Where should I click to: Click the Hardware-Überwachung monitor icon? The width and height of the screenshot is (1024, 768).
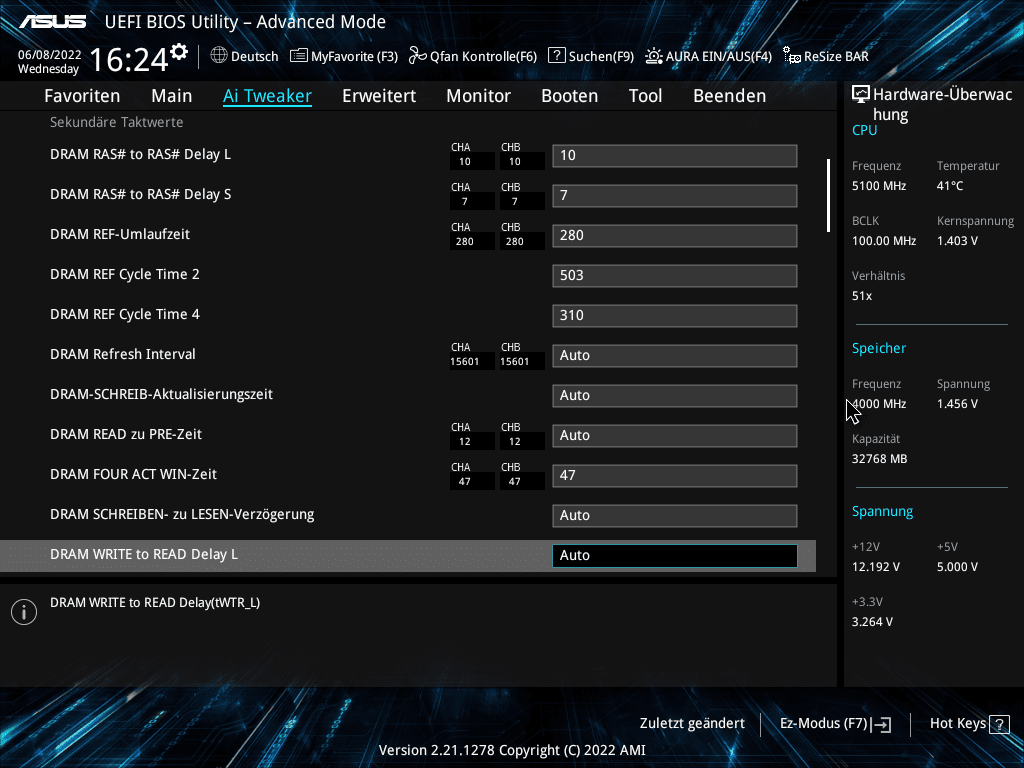[x=861, y=95]
